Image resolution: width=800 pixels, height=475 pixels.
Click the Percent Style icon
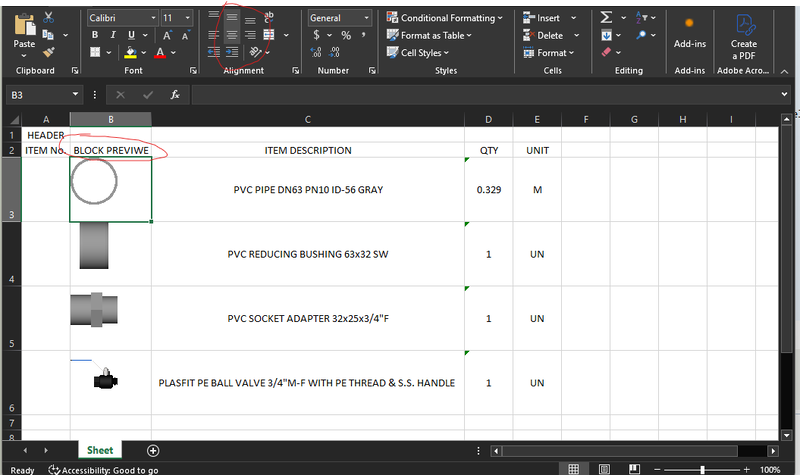click(346, 36)
